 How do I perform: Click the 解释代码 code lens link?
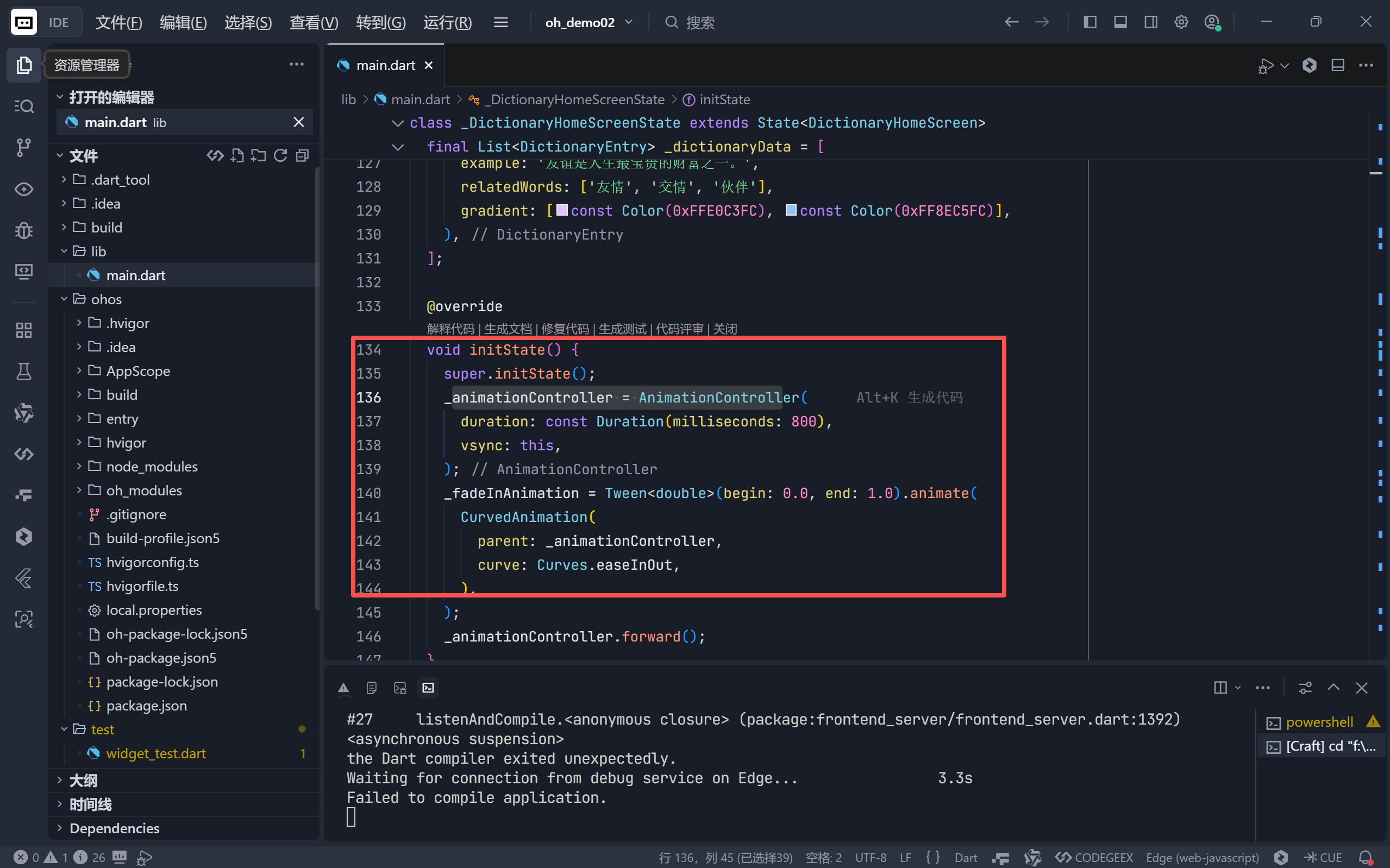(x=450, y=329)
